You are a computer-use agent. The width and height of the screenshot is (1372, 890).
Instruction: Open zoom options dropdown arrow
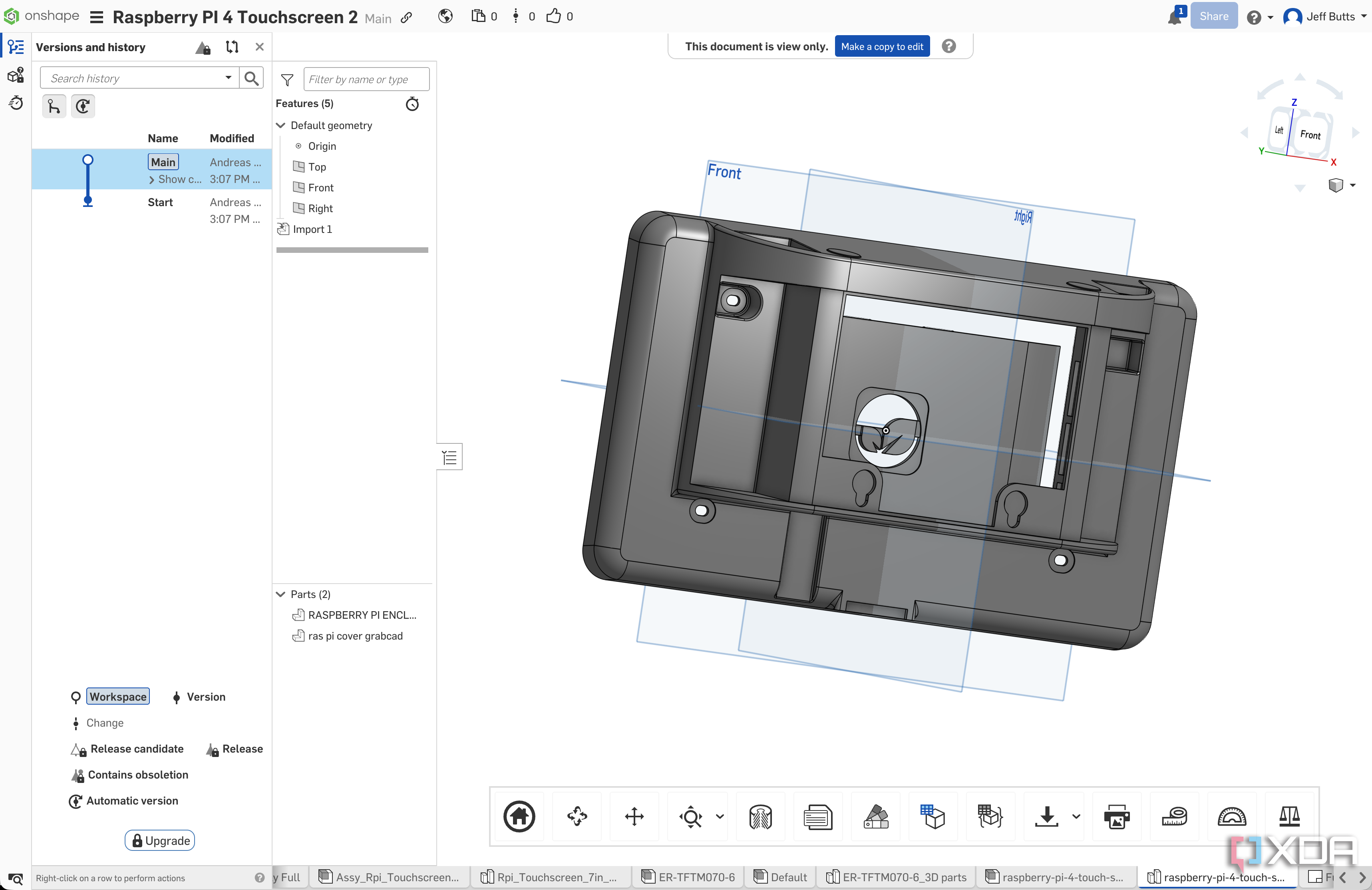click(x=720, y=816)
